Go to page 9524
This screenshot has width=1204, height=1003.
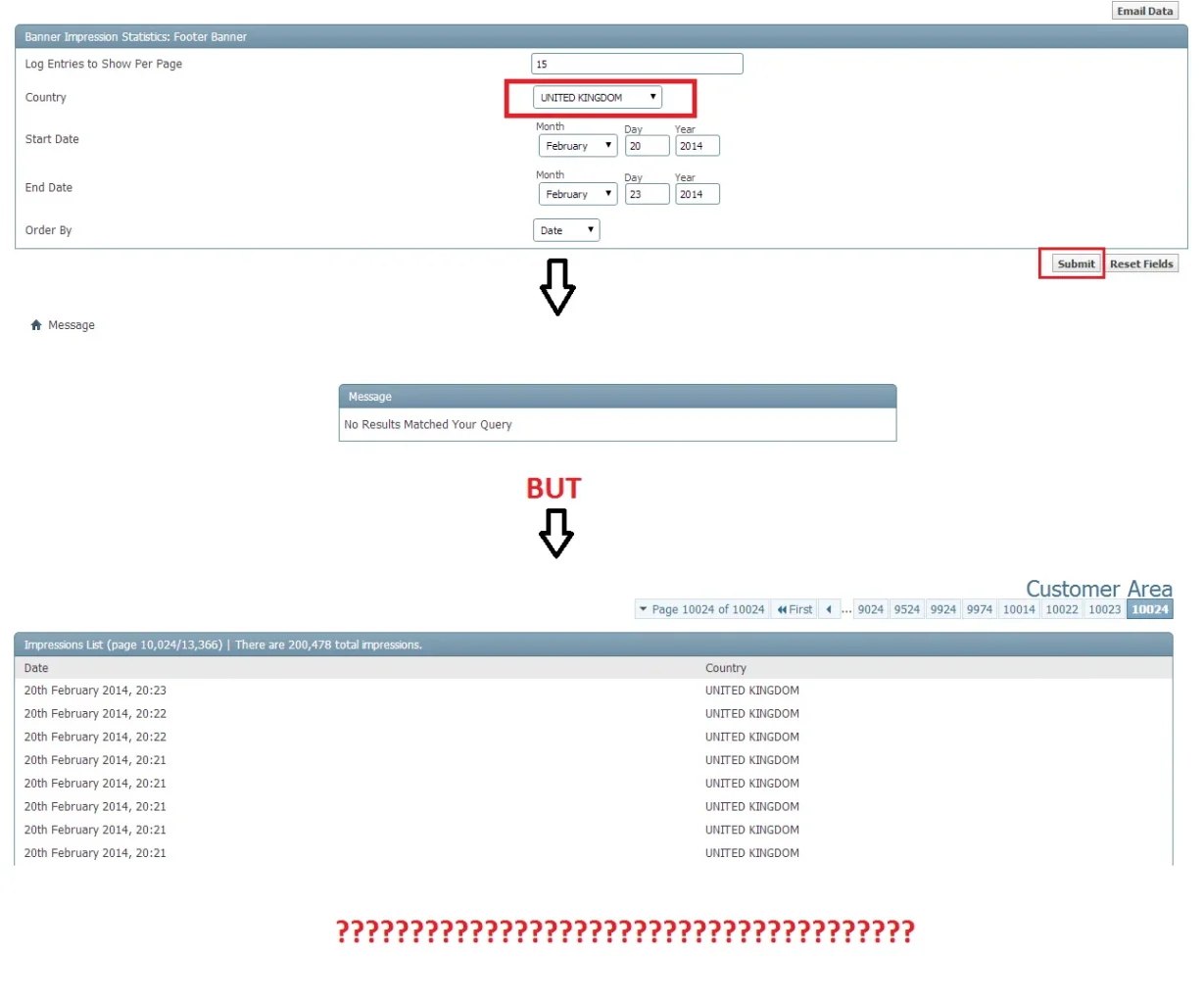(x=906, y=609)
